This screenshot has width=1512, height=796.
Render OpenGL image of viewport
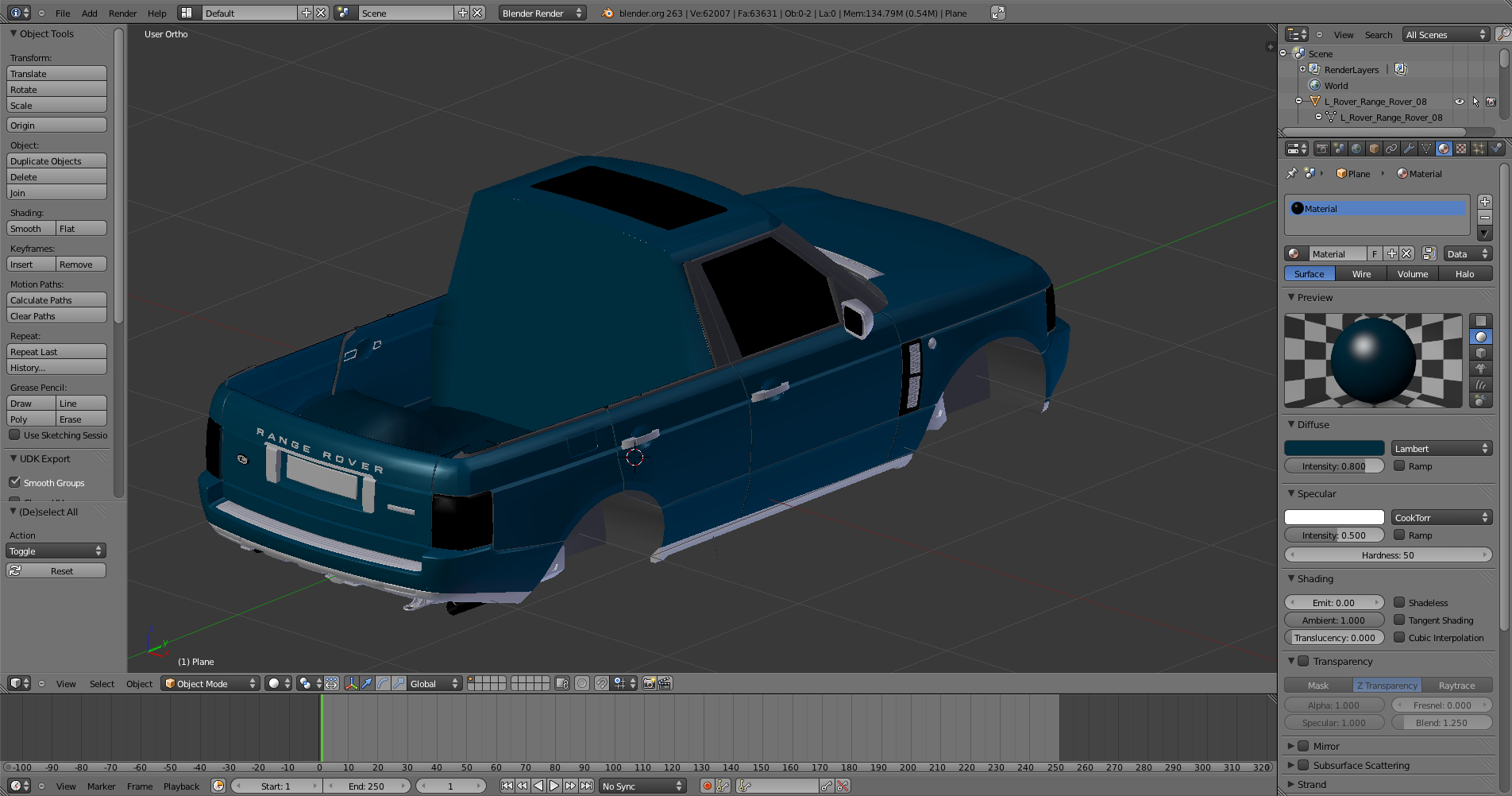(x=650, y=683)
